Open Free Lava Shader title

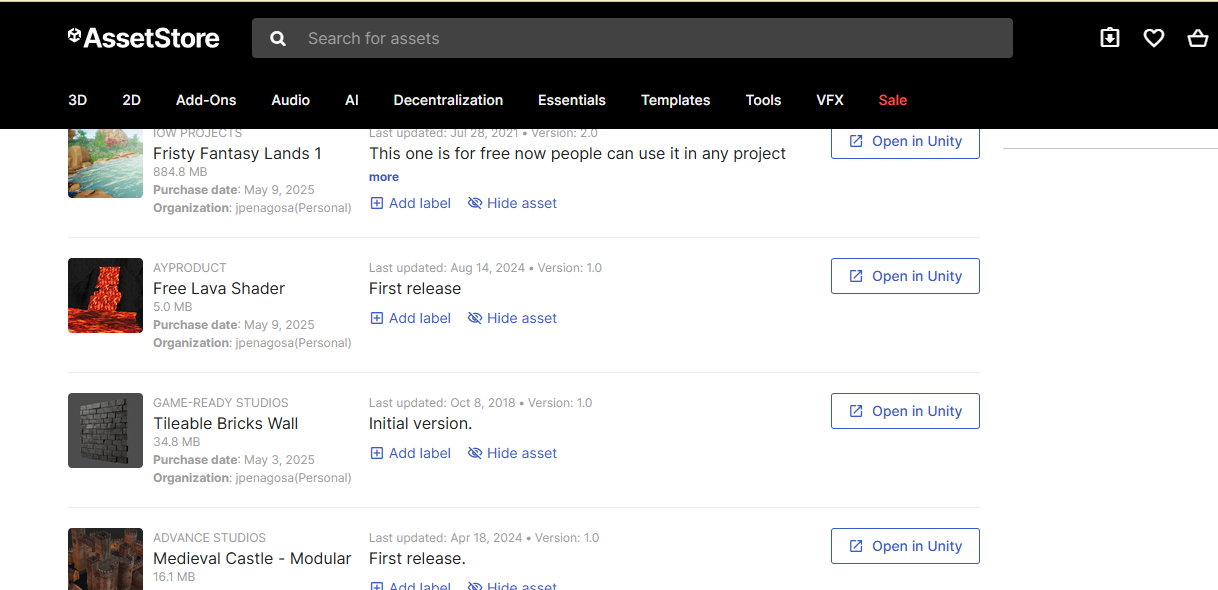pyautogui.click(x=219, y=288)
